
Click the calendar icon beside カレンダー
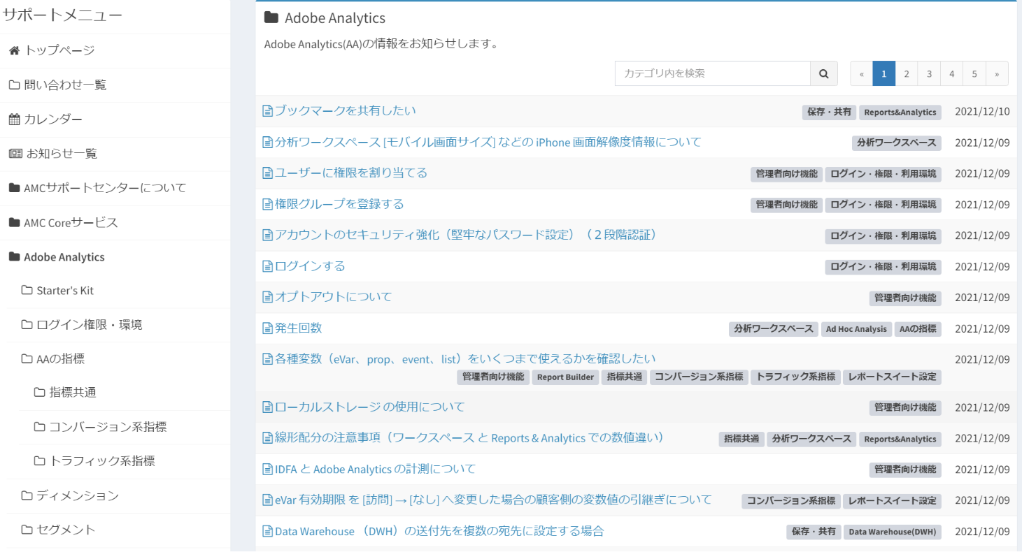point(14,119)
